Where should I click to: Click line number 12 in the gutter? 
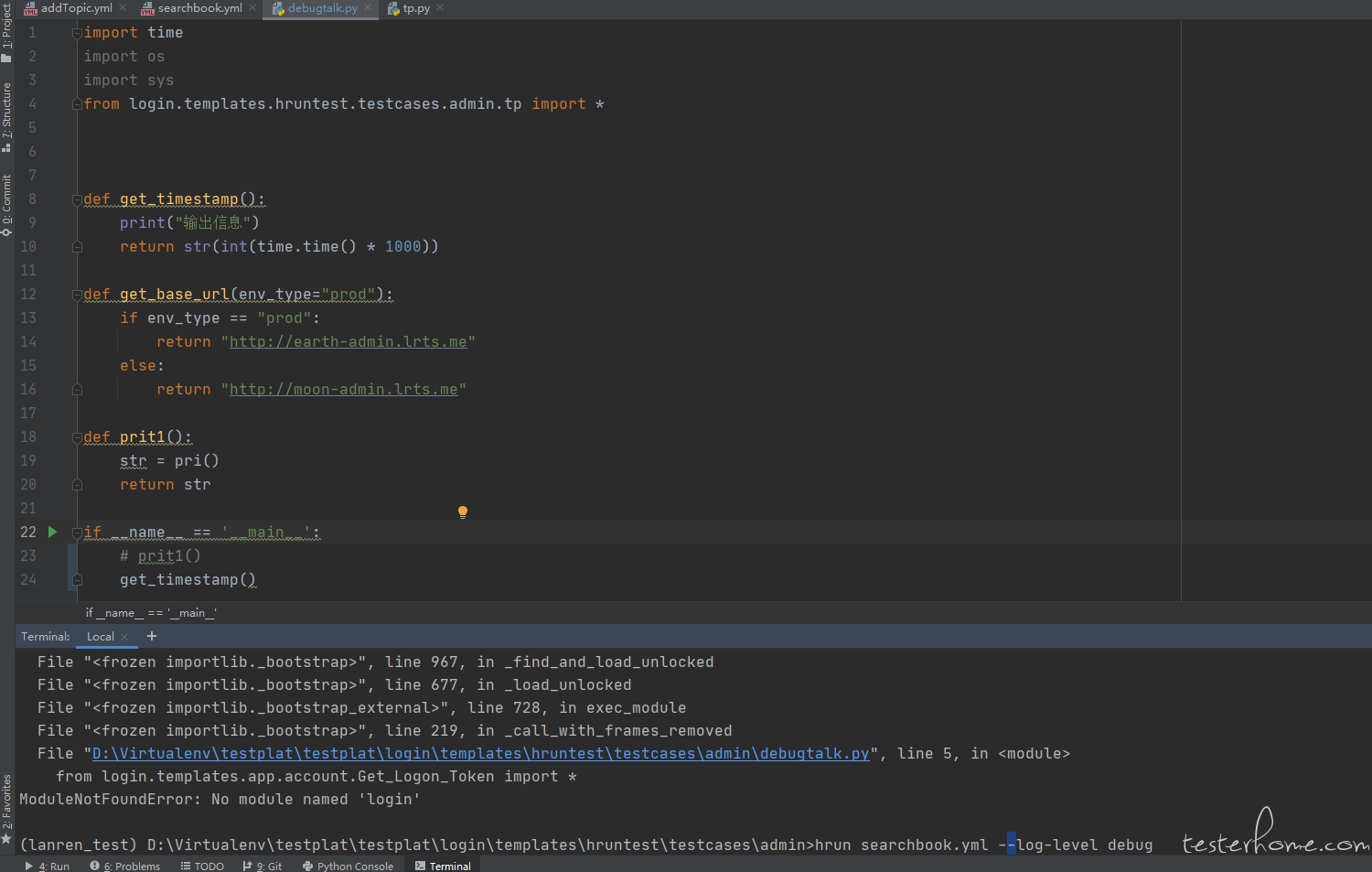click(x=28, y=295)
